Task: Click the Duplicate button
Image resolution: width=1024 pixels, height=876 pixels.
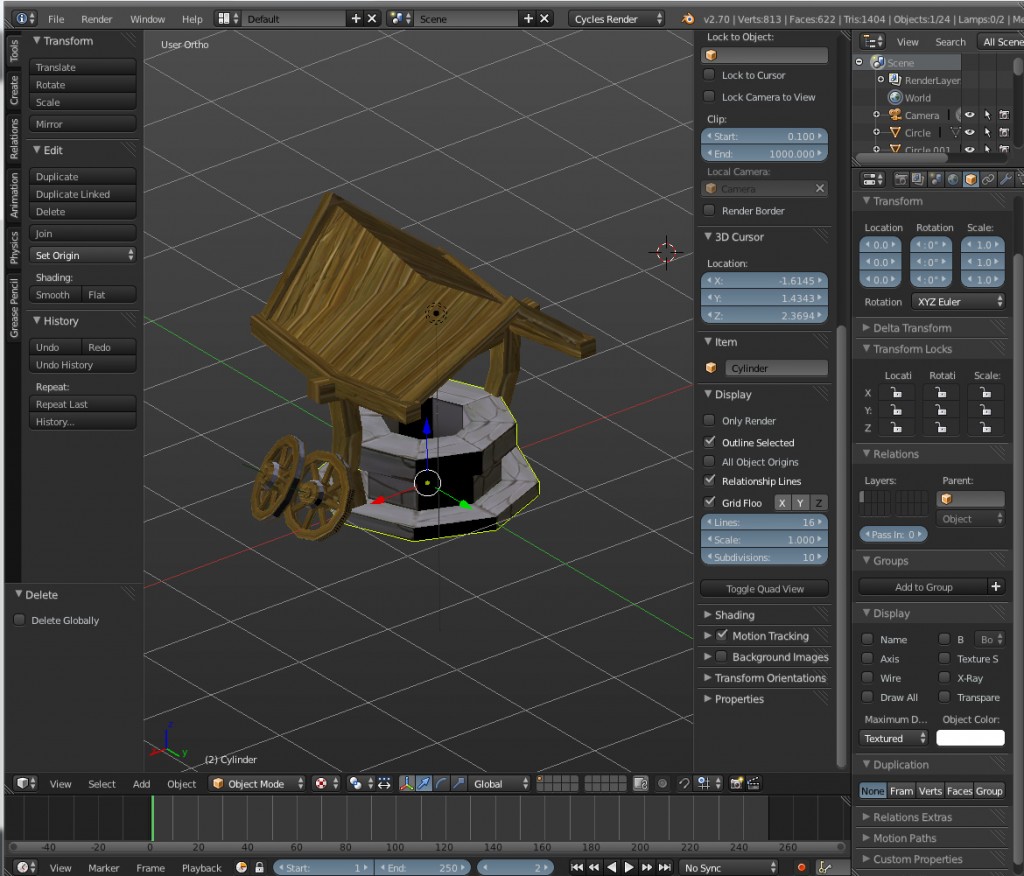Action: coord(83,175)
